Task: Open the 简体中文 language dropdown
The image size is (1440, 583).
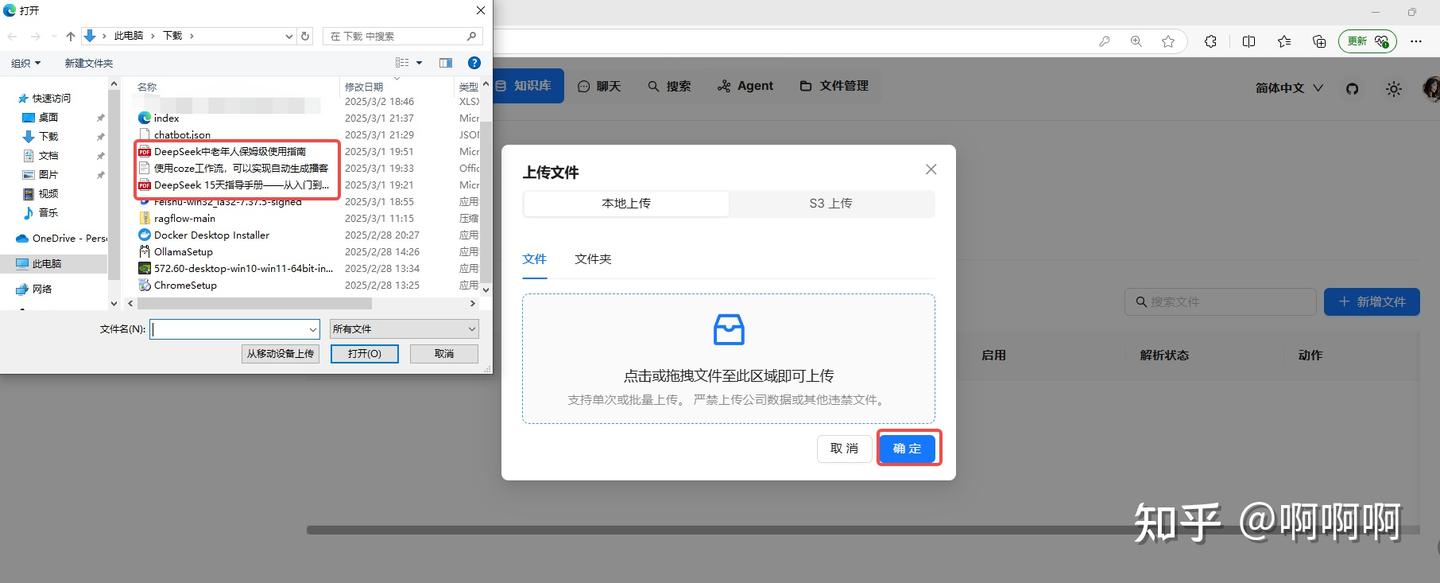Action: (x=1290, y=88)
